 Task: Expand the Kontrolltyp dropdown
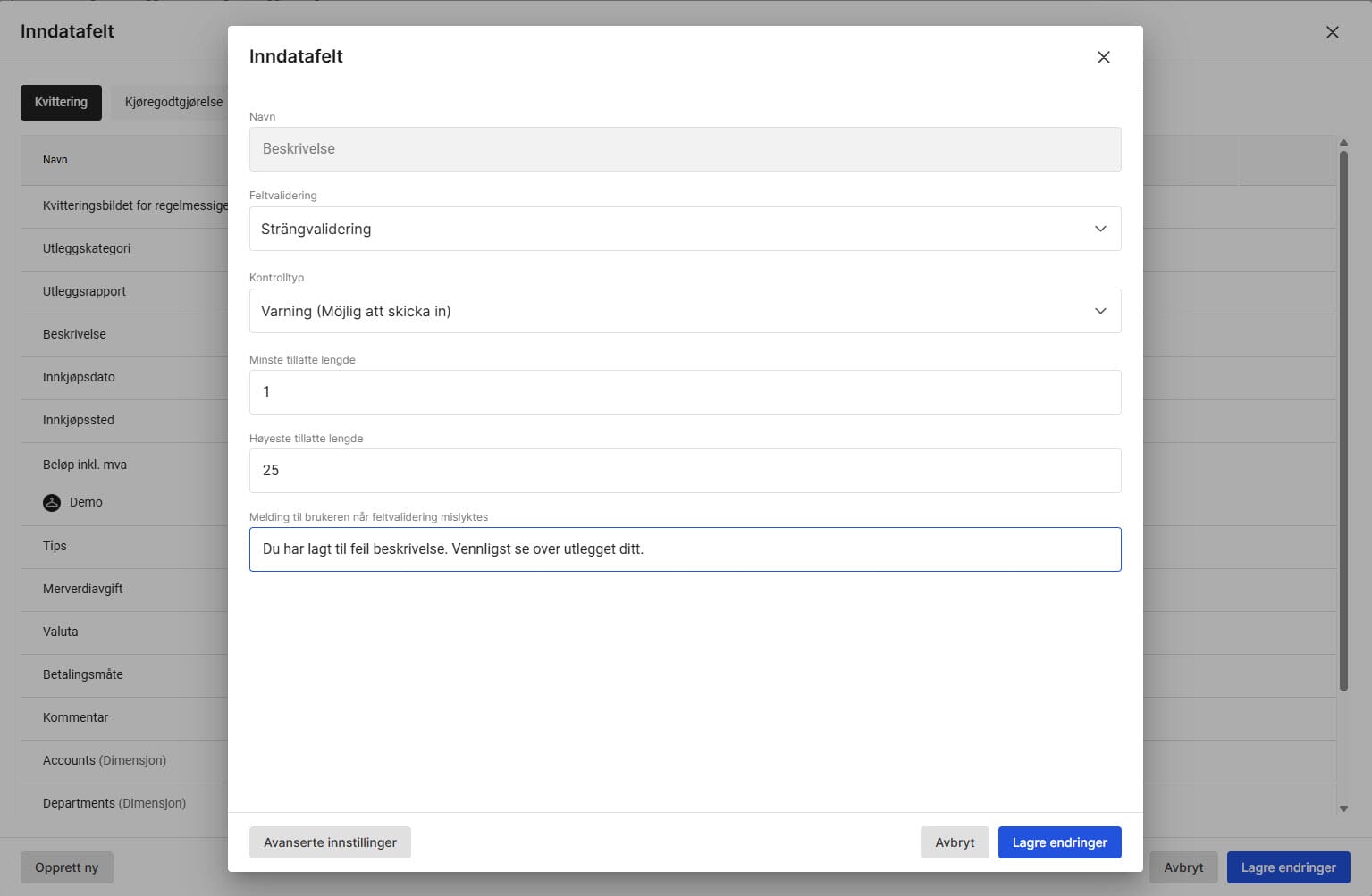tap(684, 311)
